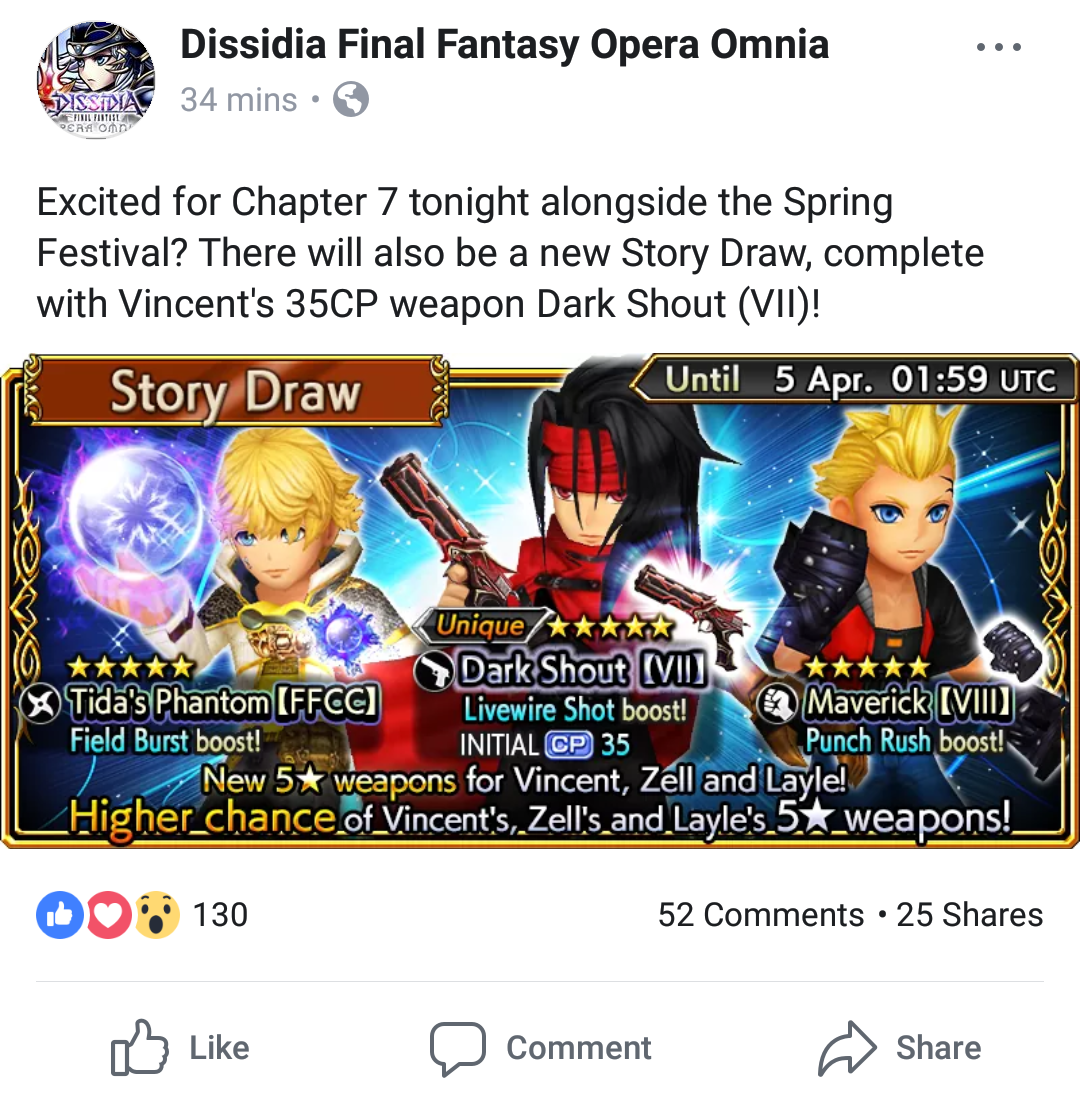Click the thumbs-up outline Like icon
Screen dimensions: 1080x1098
pos(139,1048)
